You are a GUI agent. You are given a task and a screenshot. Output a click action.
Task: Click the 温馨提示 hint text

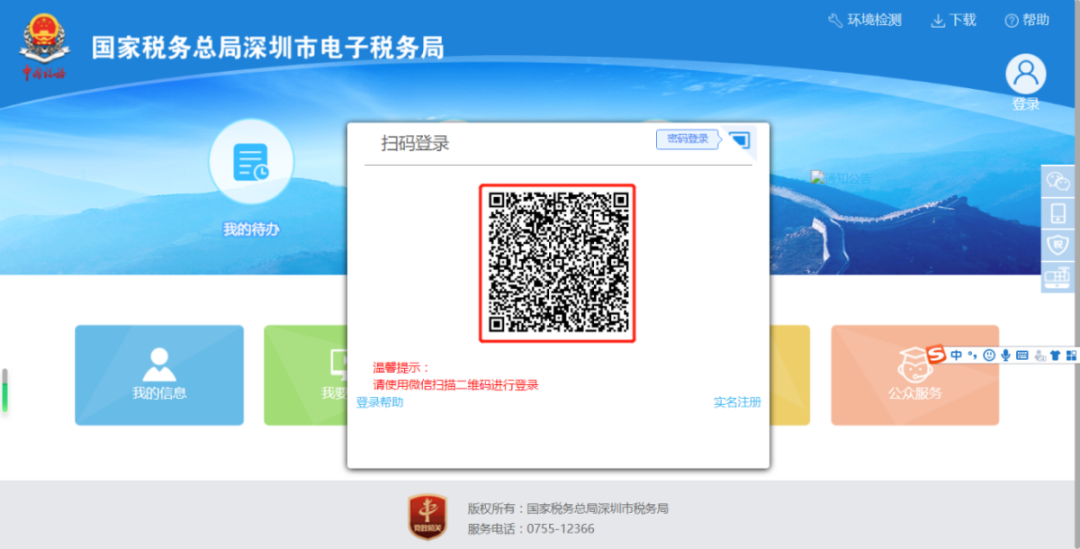tap(402, 368)
